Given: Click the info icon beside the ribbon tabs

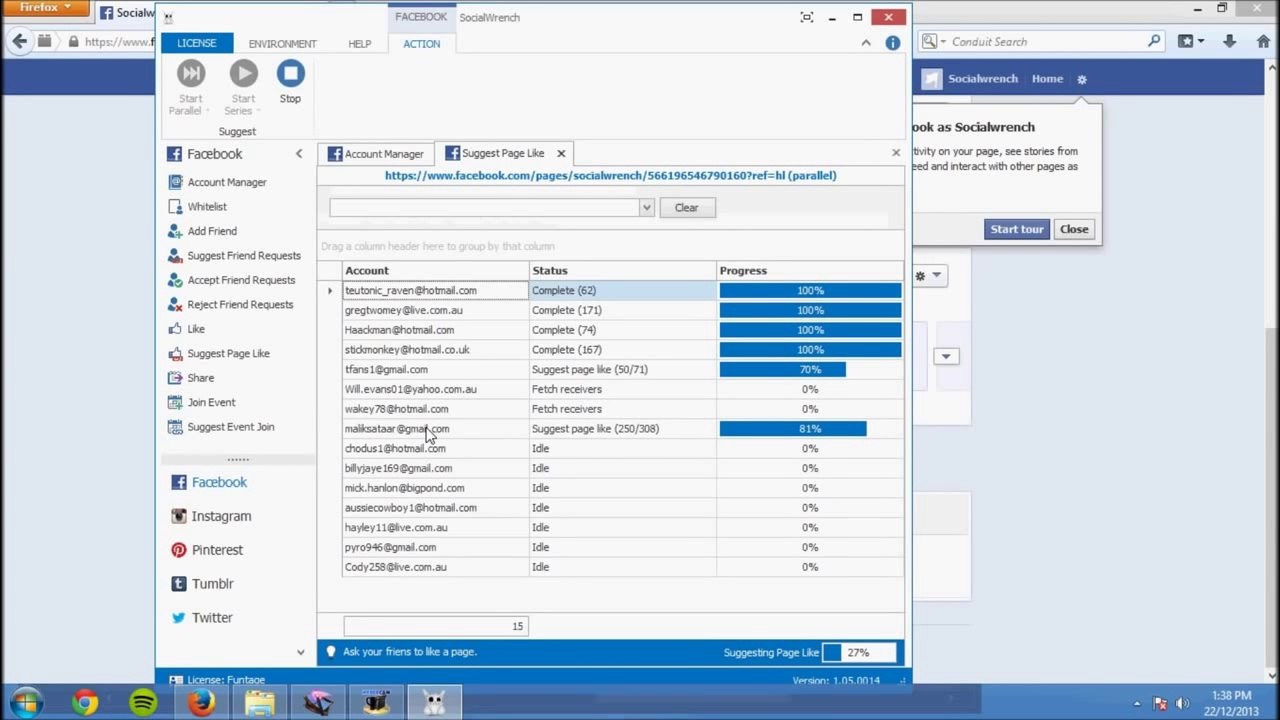Looking at the screenshot, I should [893, 43].
